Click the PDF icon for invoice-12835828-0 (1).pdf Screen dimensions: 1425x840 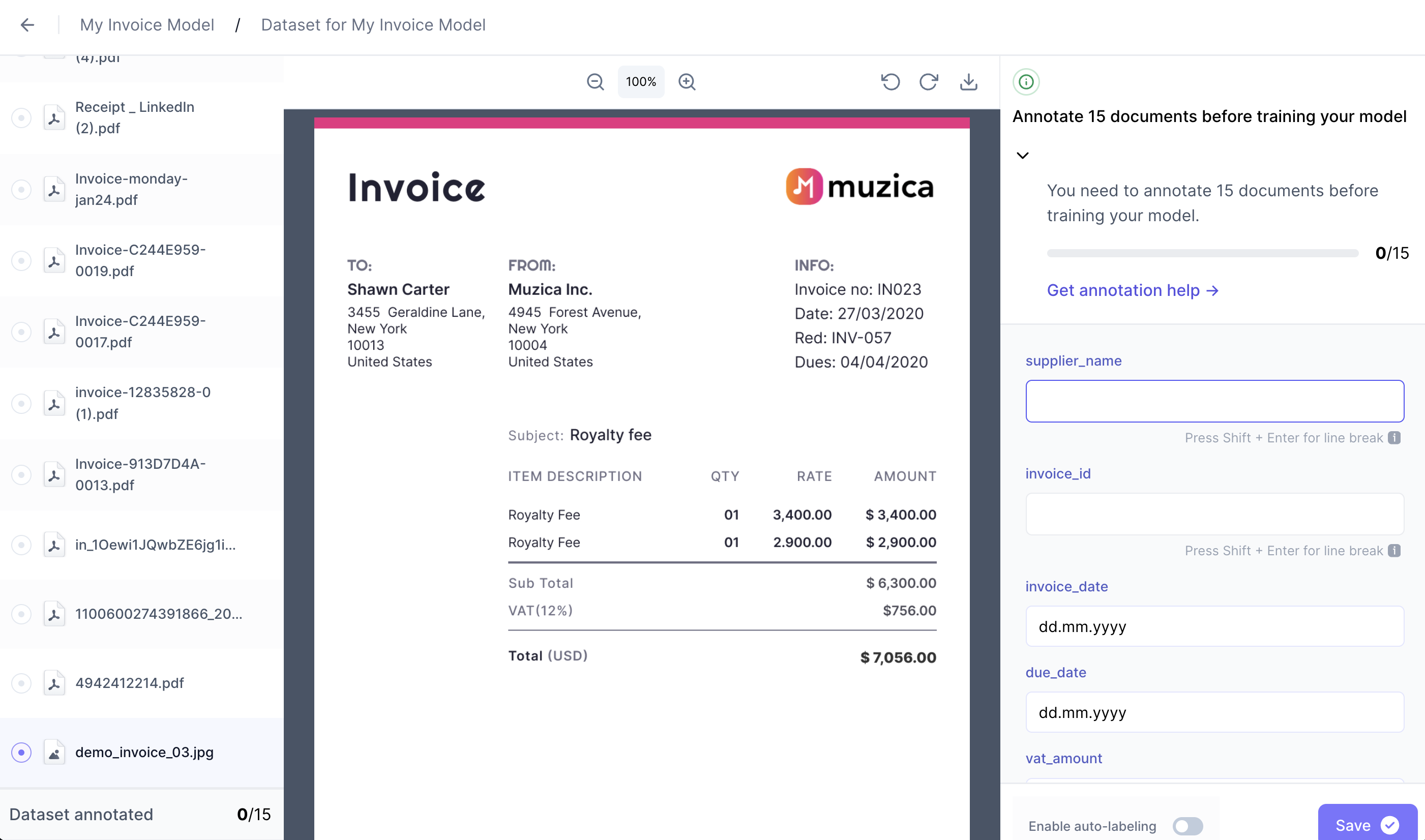pyautogui.click(x=54, y=403)
